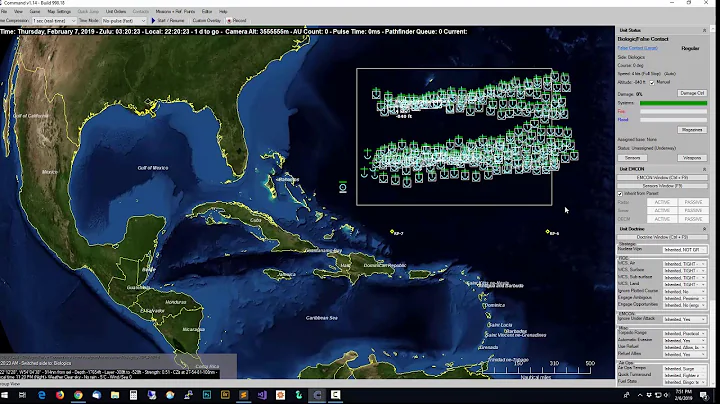Open Calculator from taskbar
The height and width of the screenshot is (404, 720).
134,395
